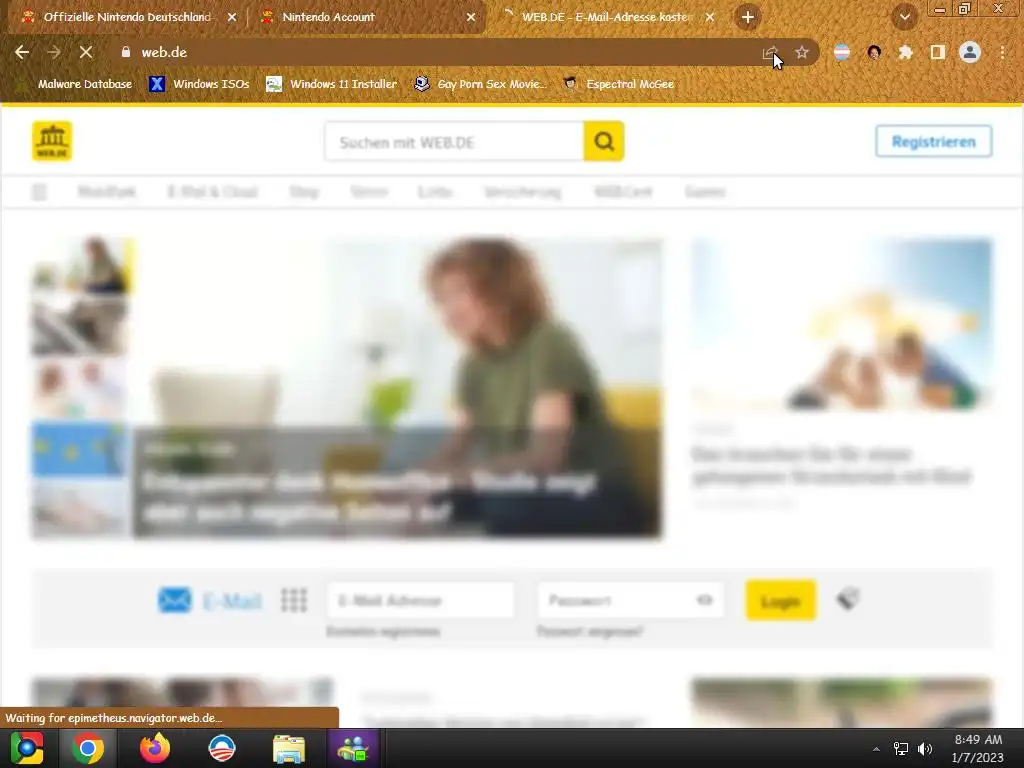This screenshot has width=1024, height=768.
Task: Click the icon right of the Login button
Action: pyautogui.click(x=848, y=599)
